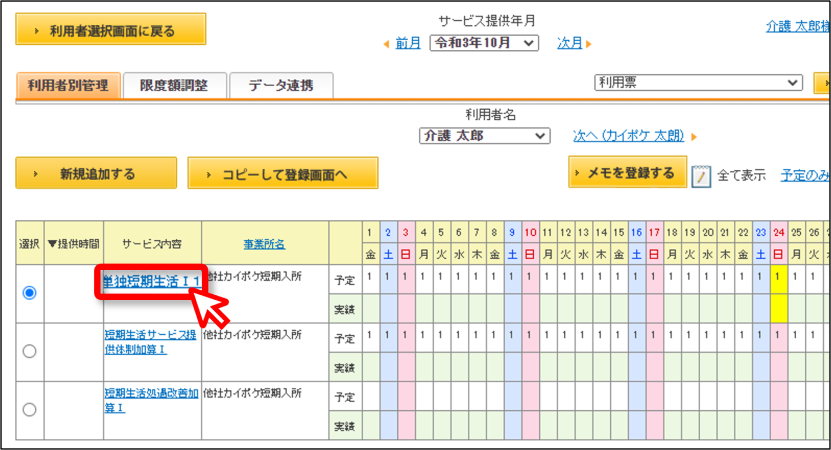Click the コピーして登録画面へ button
The width and height of the screenshot is (831, 450).
click(283, 173)
